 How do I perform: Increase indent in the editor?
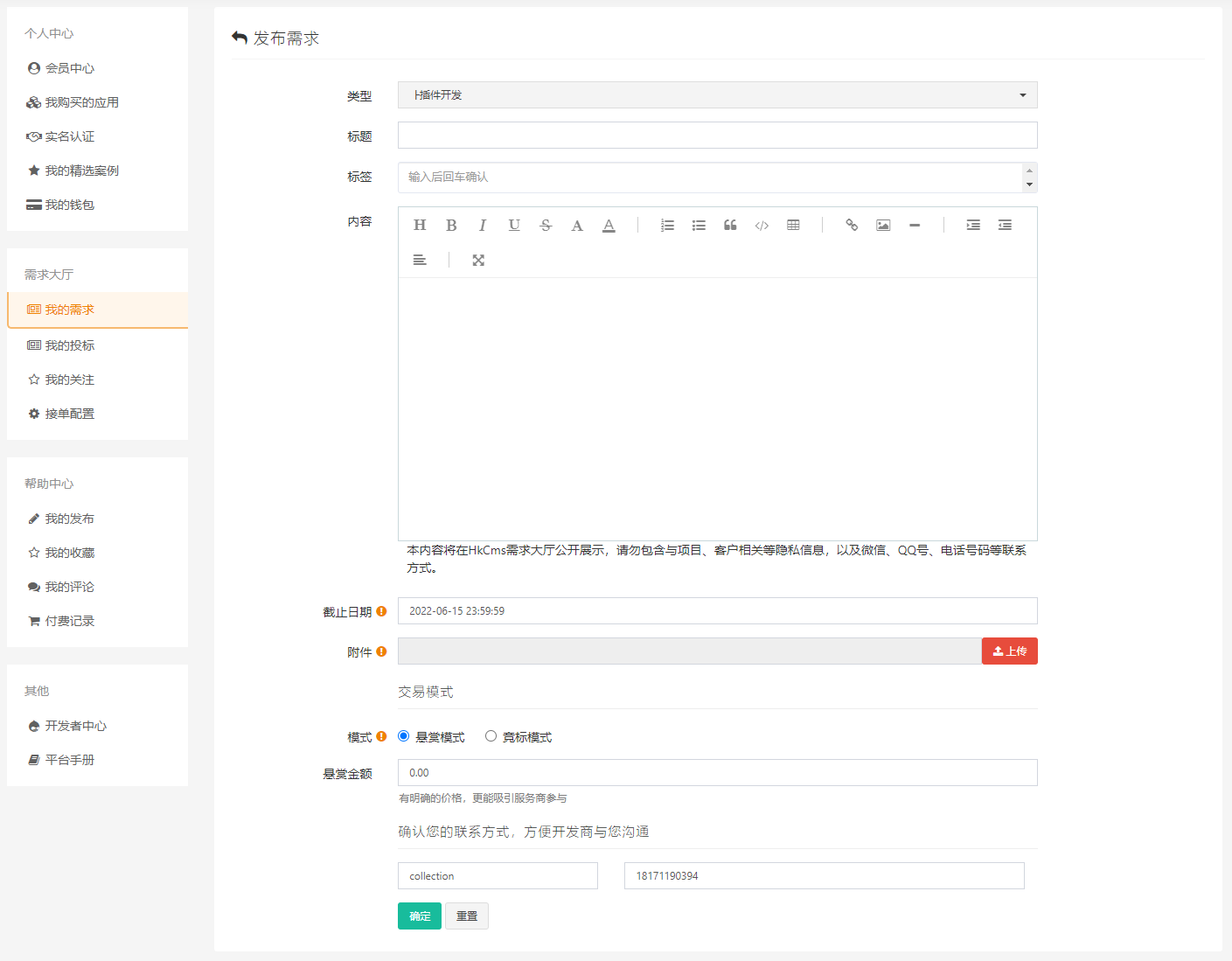coord(973,226)
